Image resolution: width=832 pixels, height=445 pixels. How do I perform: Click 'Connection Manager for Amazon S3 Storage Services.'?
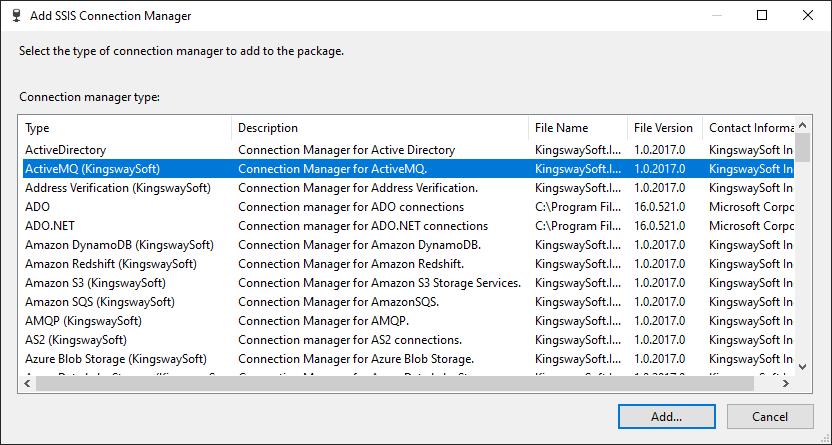[380, 283]
